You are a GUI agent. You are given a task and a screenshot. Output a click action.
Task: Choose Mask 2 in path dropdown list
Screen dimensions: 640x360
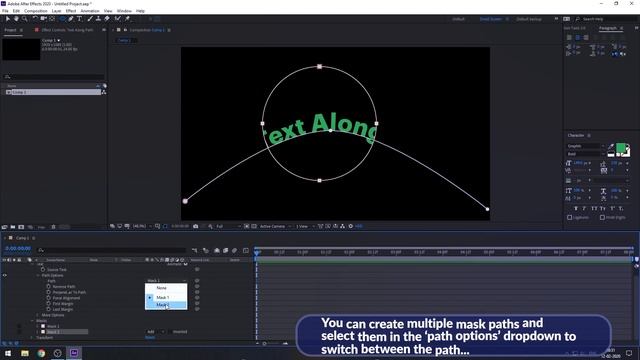click(166, 305)
